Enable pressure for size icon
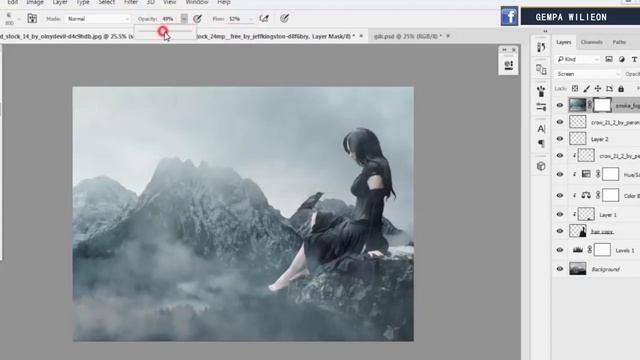This screenshot has height=360, width=640. [x=284, y=18]
